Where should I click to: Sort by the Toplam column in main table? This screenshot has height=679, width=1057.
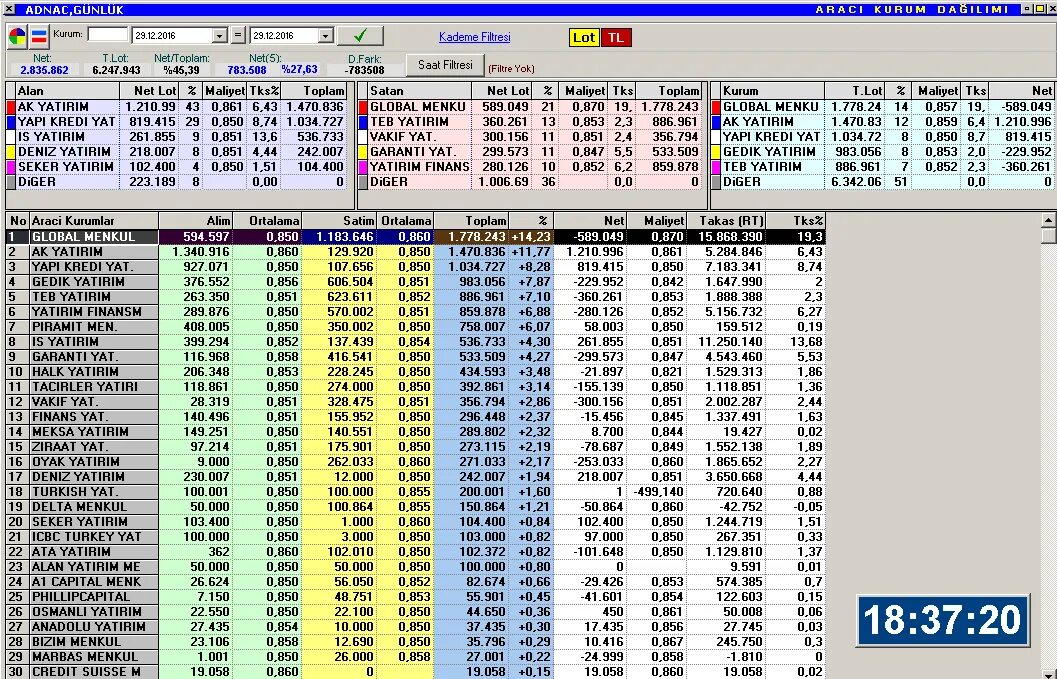[x=472, y=220]
